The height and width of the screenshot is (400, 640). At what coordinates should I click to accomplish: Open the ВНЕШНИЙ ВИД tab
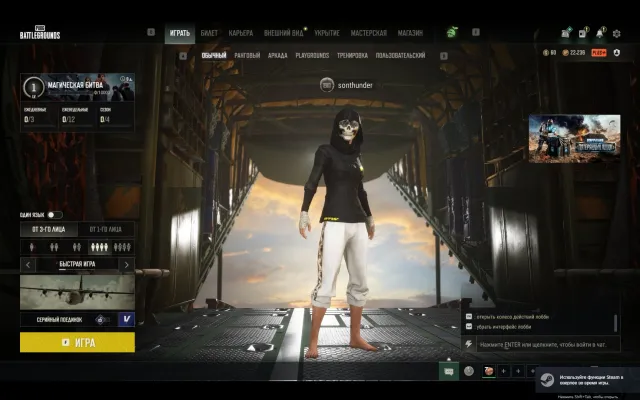click(x=284, y=33)
